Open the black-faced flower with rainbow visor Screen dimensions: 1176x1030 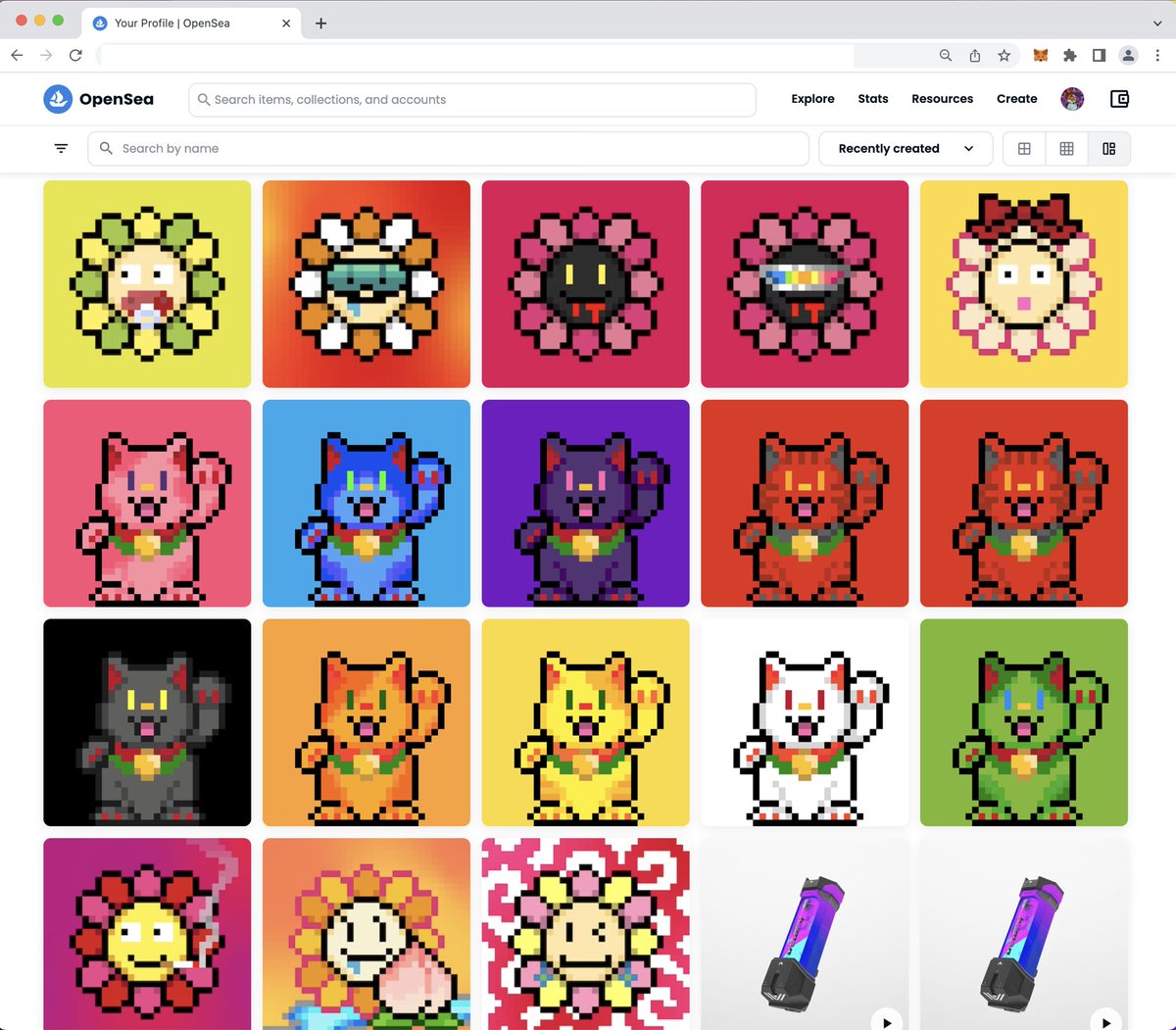point(805,284)
